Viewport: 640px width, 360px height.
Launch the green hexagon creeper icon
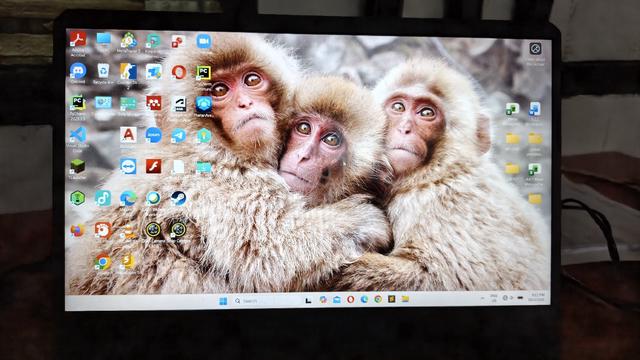pos(78,198)
